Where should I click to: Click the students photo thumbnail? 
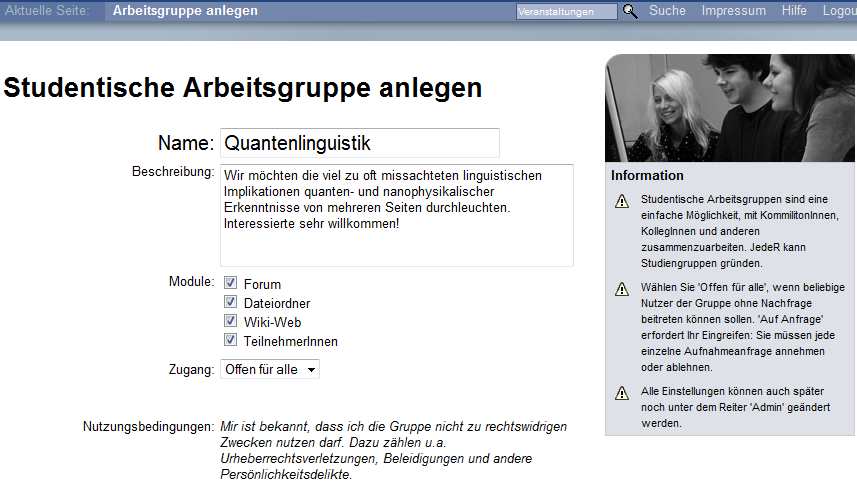point(730,108)
